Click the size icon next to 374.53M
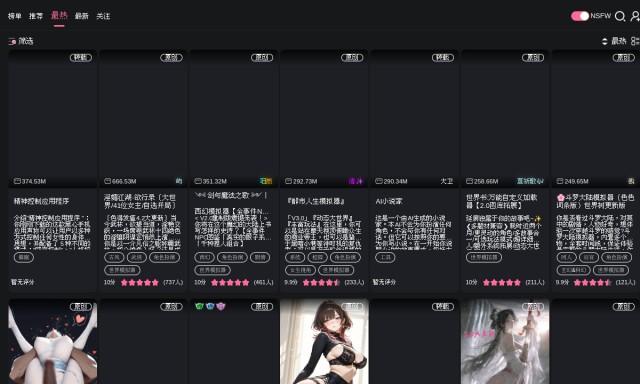 coord(17,181)
